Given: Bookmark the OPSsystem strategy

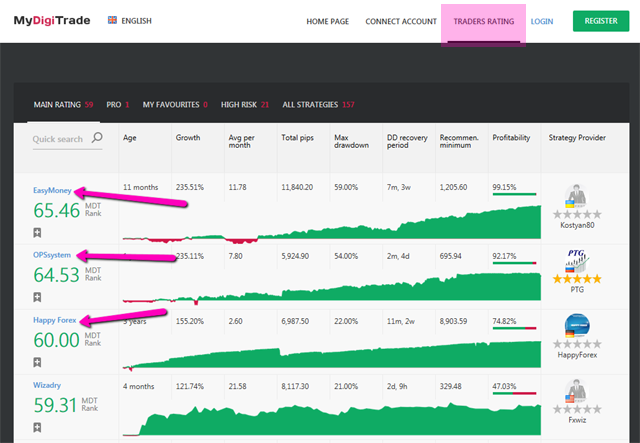Looking at the screenshot, I should 37,297.
